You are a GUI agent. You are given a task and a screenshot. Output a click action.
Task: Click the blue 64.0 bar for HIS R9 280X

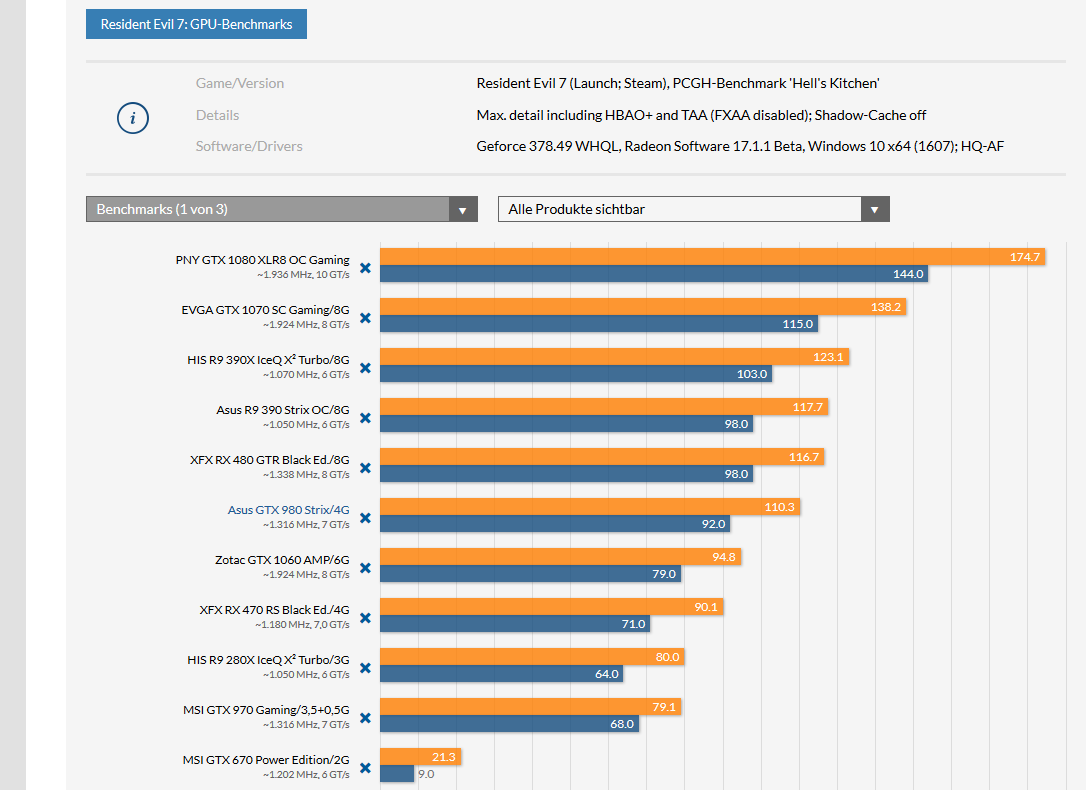point(501,674)
